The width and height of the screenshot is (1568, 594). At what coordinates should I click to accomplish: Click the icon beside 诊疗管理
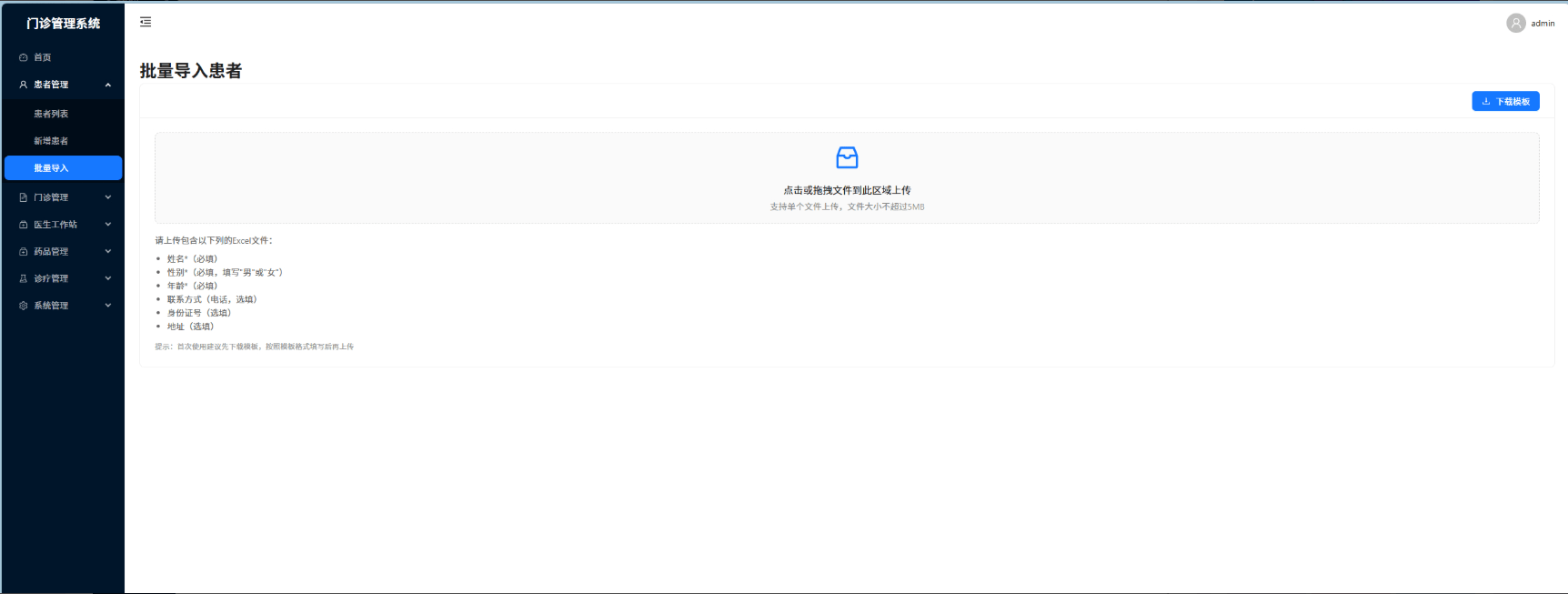coord(24,279)
